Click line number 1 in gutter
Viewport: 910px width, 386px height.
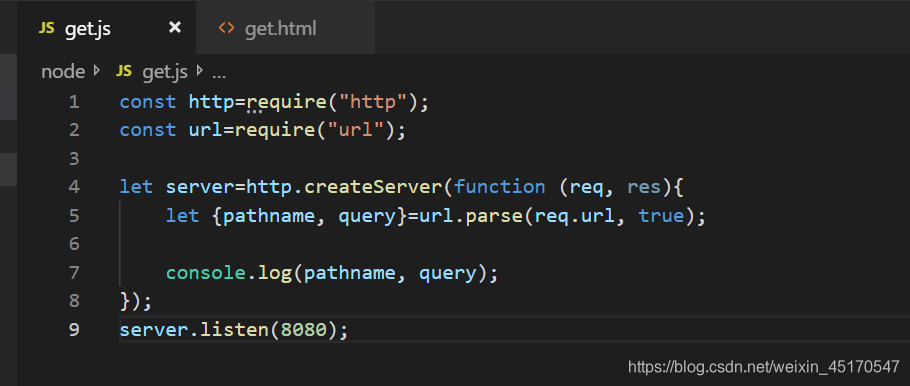(74, 102)
